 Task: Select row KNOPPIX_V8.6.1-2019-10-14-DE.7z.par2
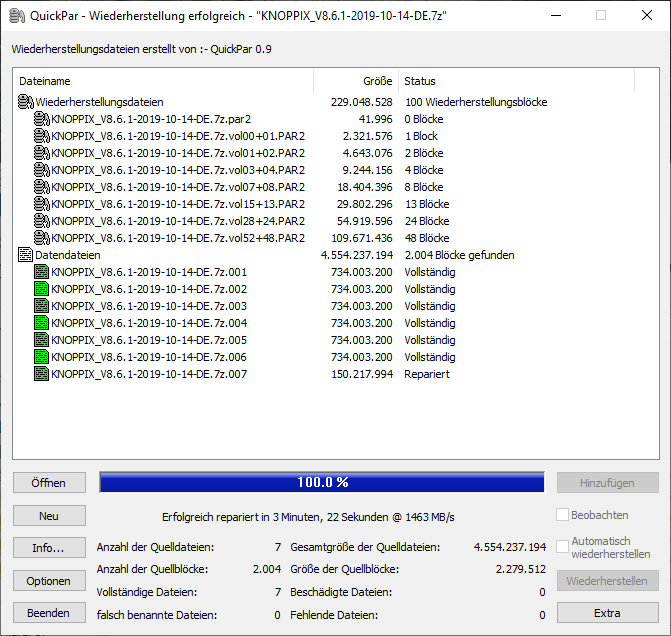(151, 119)
